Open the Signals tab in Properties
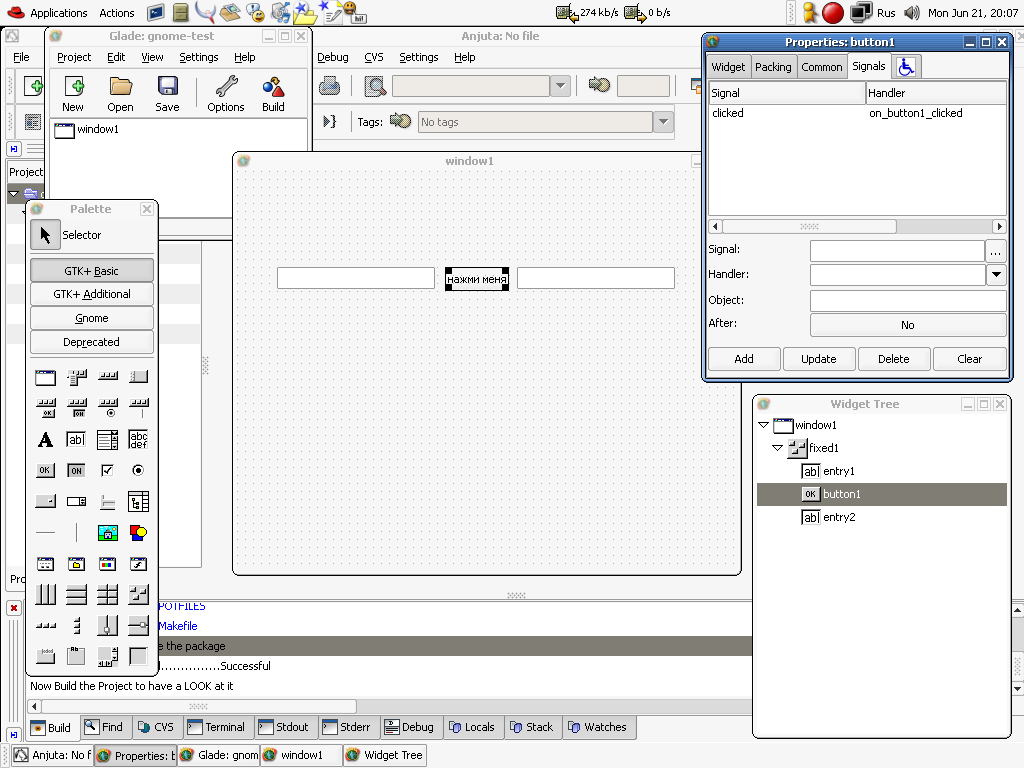 pyautogui.click(x=869, y=67)
